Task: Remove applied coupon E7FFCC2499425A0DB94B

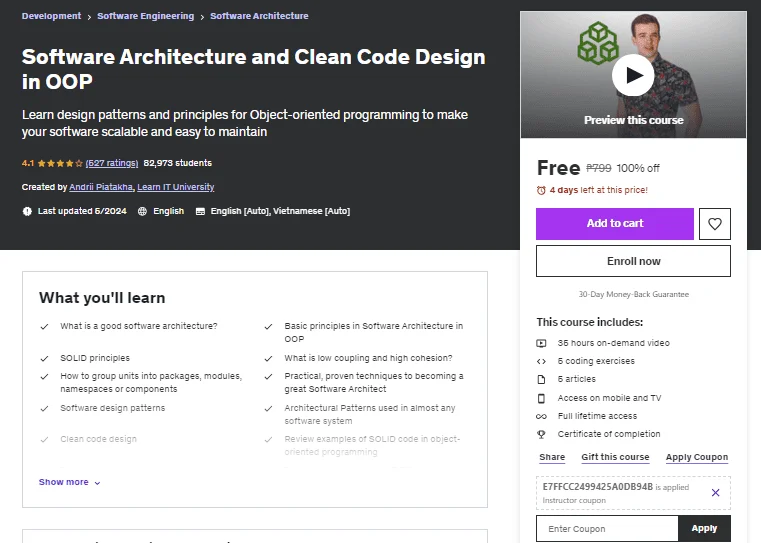Action: pos(715,493)
